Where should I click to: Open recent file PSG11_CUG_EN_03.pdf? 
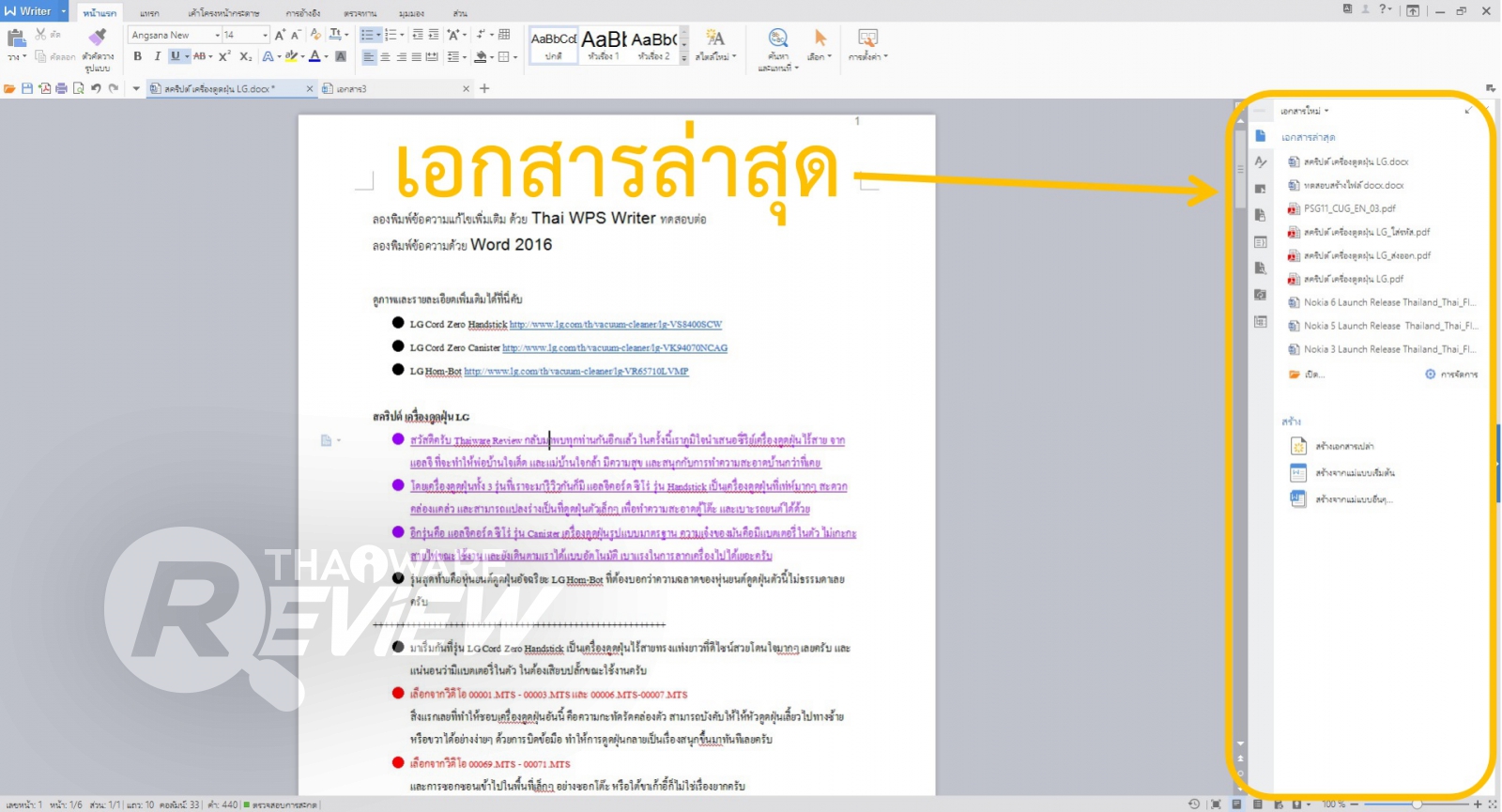[x=1350, y=208]
